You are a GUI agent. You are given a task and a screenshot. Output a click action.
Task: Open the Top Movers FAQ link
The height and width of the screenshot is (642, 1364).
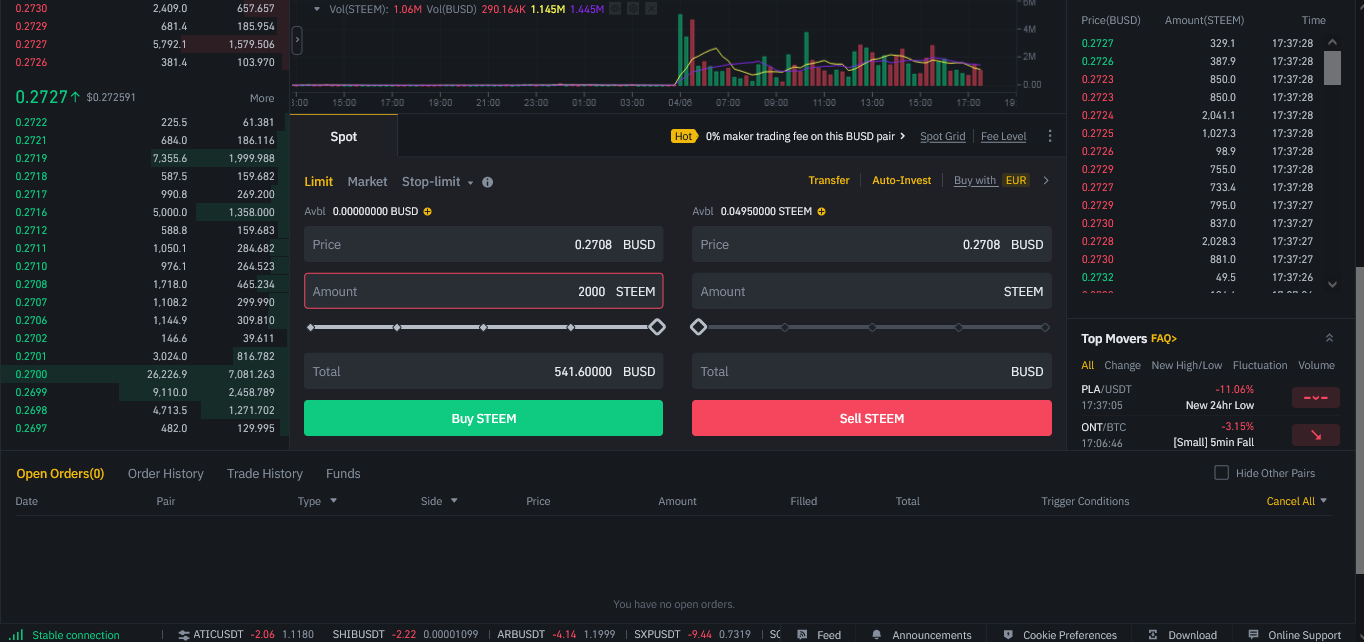(1164, 339)
